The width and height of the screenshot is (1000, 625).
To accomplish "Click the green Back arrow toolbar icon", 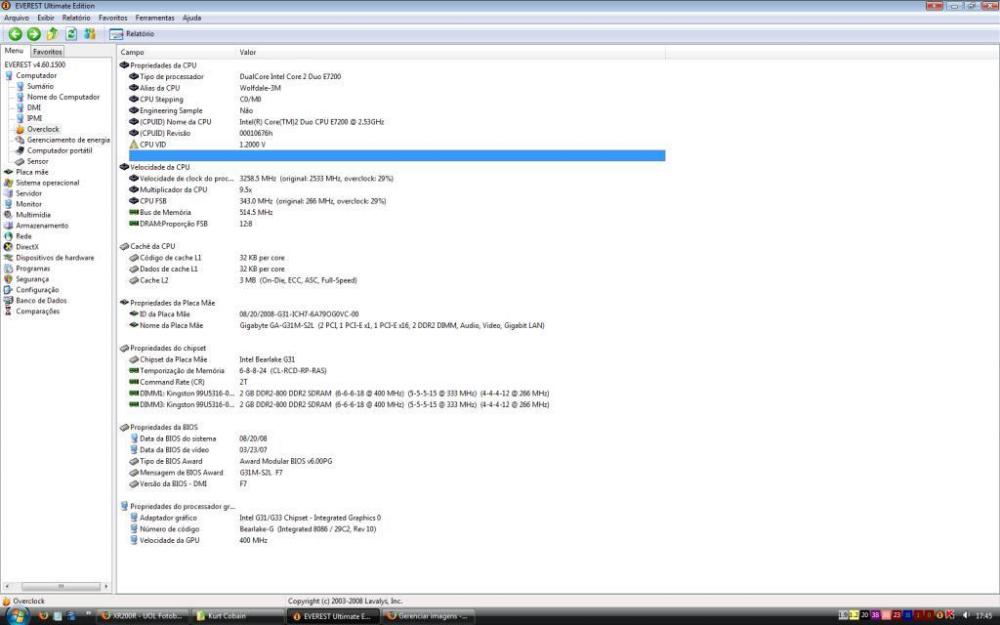I will 15,34.
